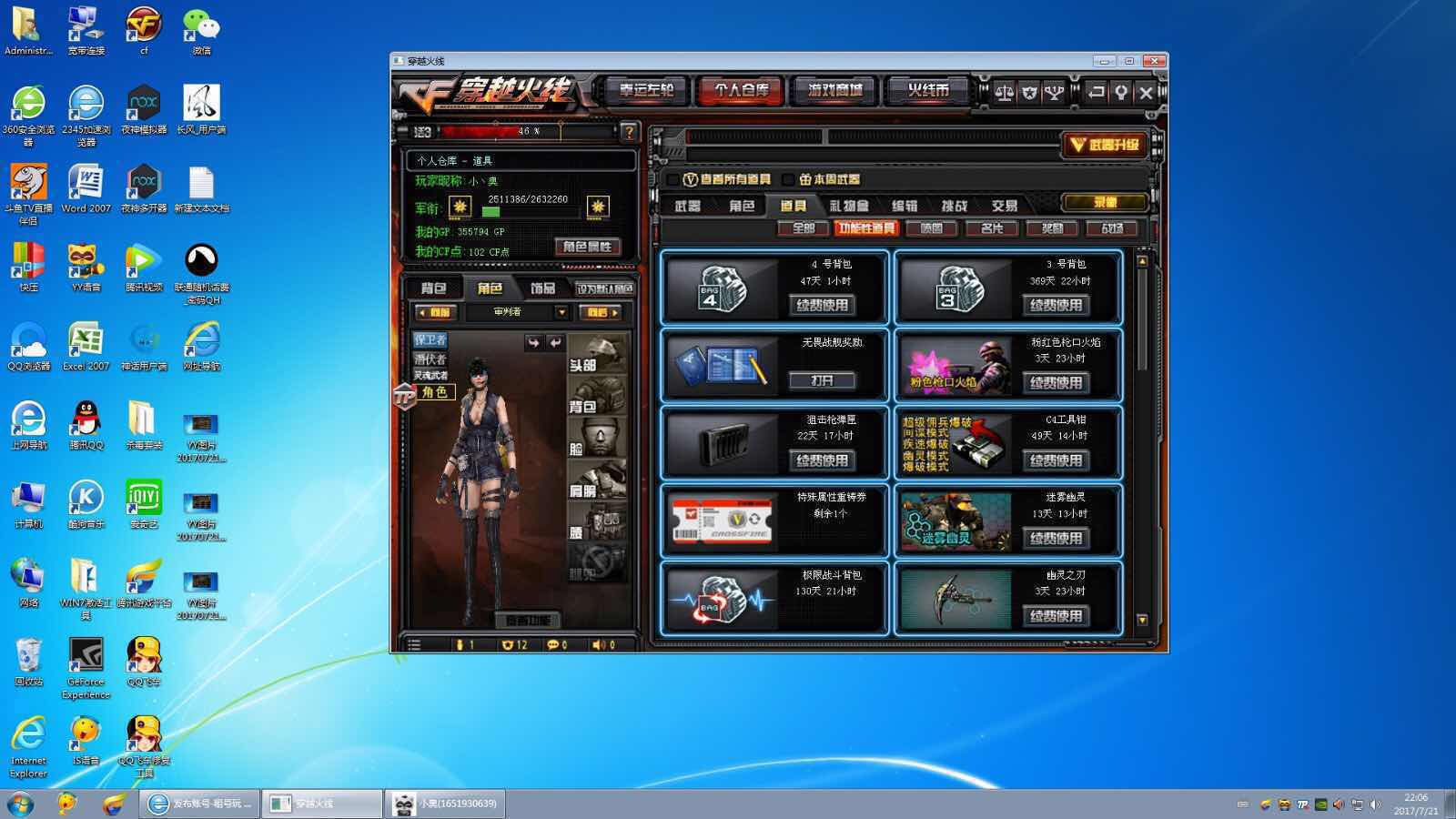Click the current military rank badge icon
1456x819 pixels.
[460, 207]
